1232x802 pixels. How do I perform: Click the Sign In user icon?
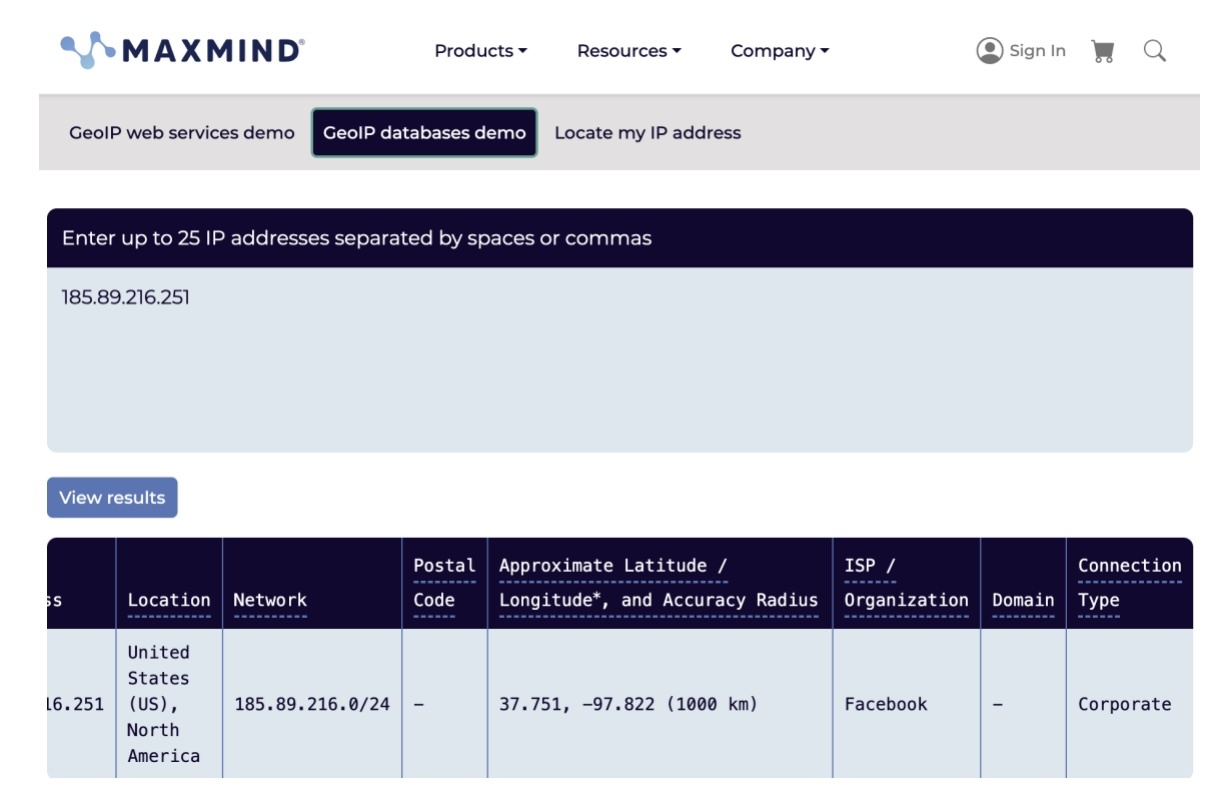pyautogui.click(x=989, y=51)
